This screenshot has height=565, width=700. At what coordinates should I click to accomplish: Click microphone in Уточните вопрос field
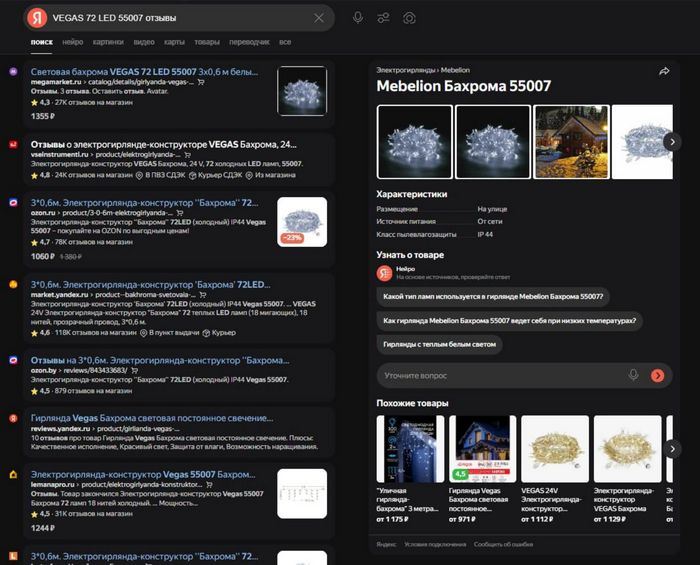633,375
